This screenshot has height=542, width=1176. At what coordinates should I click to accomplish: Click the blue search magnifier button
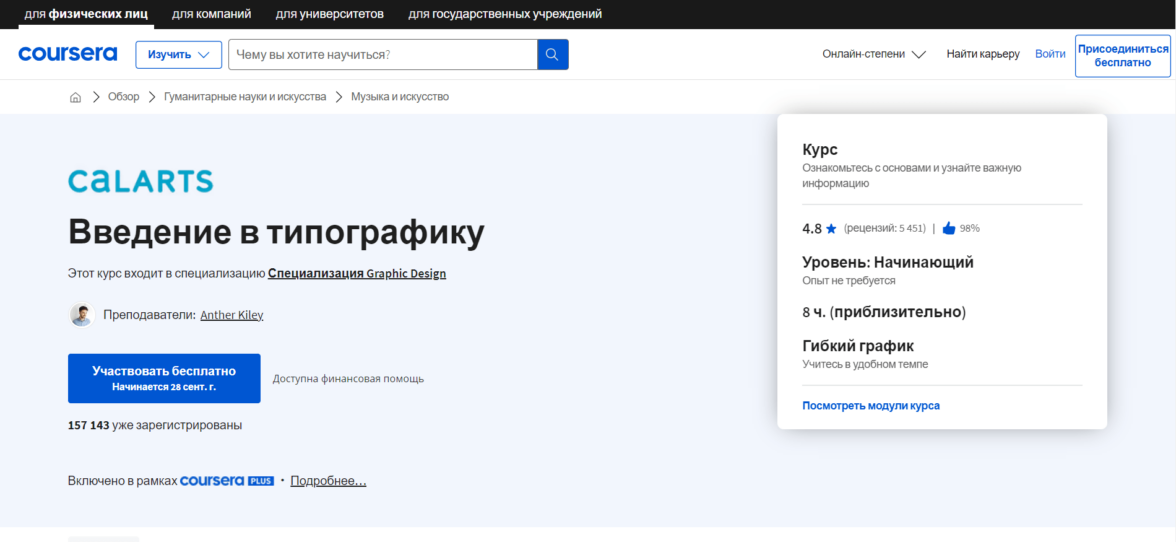point(552,54)
